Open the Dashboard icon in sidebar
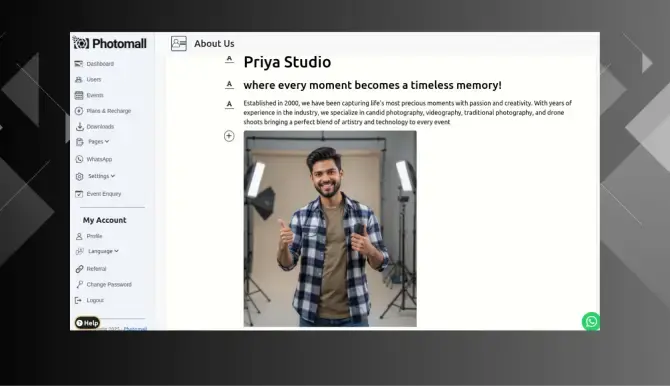 [x=79, y=64]
